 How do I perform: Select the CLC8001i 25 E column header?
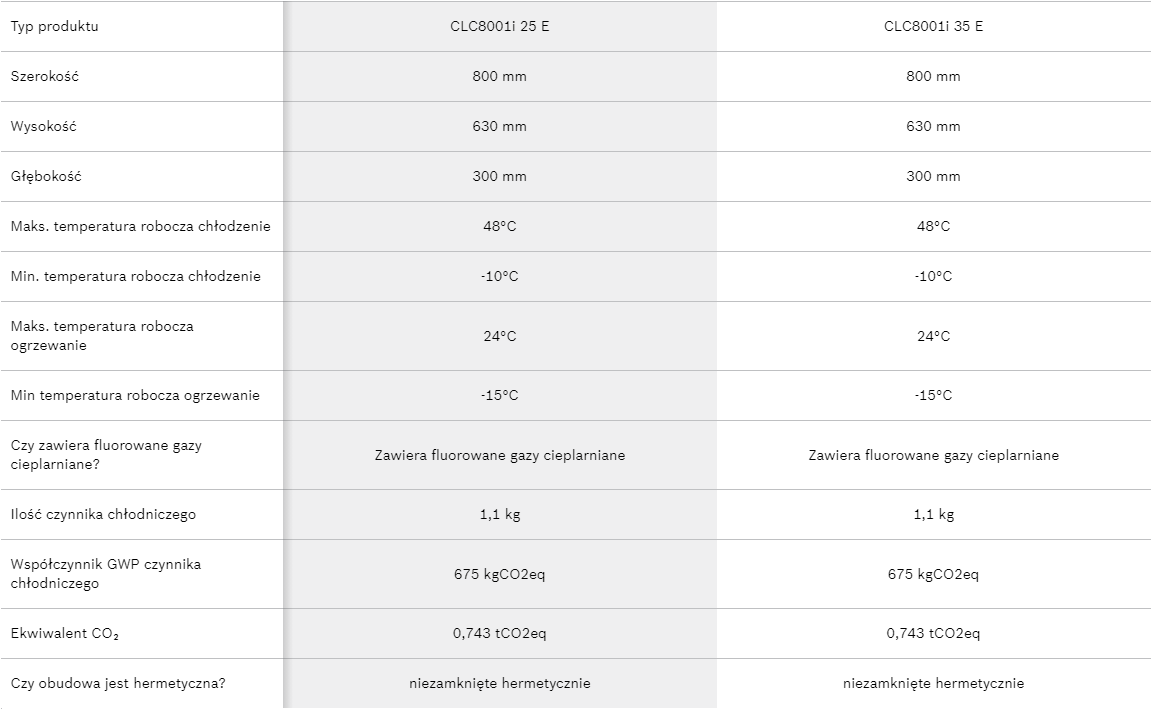[x=499, y=26]
